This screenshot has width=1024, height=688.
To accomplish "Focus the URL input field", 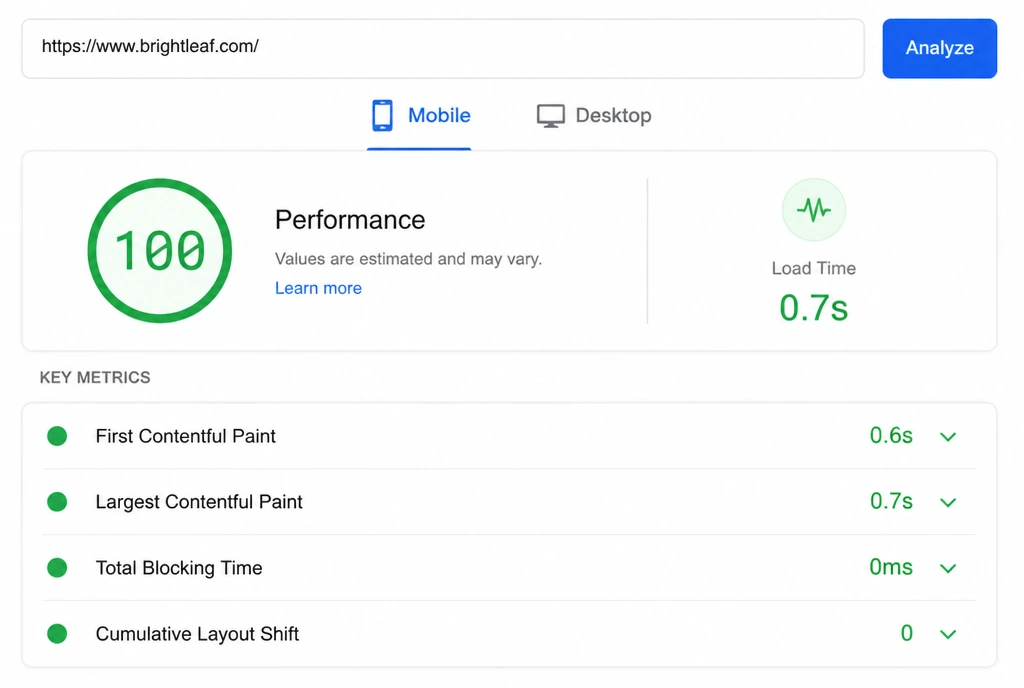I will coord(443,48).
